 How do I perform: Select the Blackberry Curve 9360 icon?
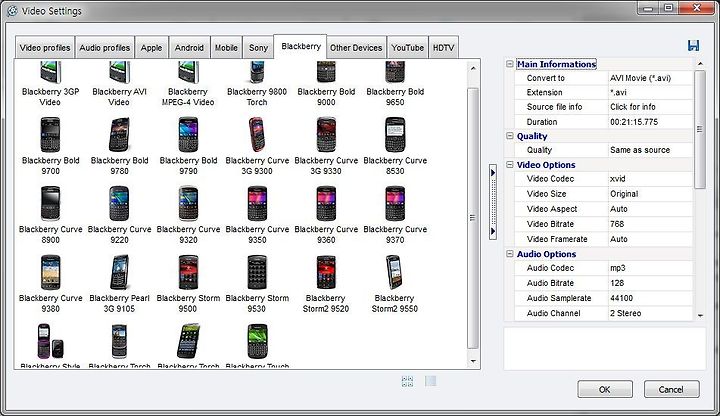326,203
